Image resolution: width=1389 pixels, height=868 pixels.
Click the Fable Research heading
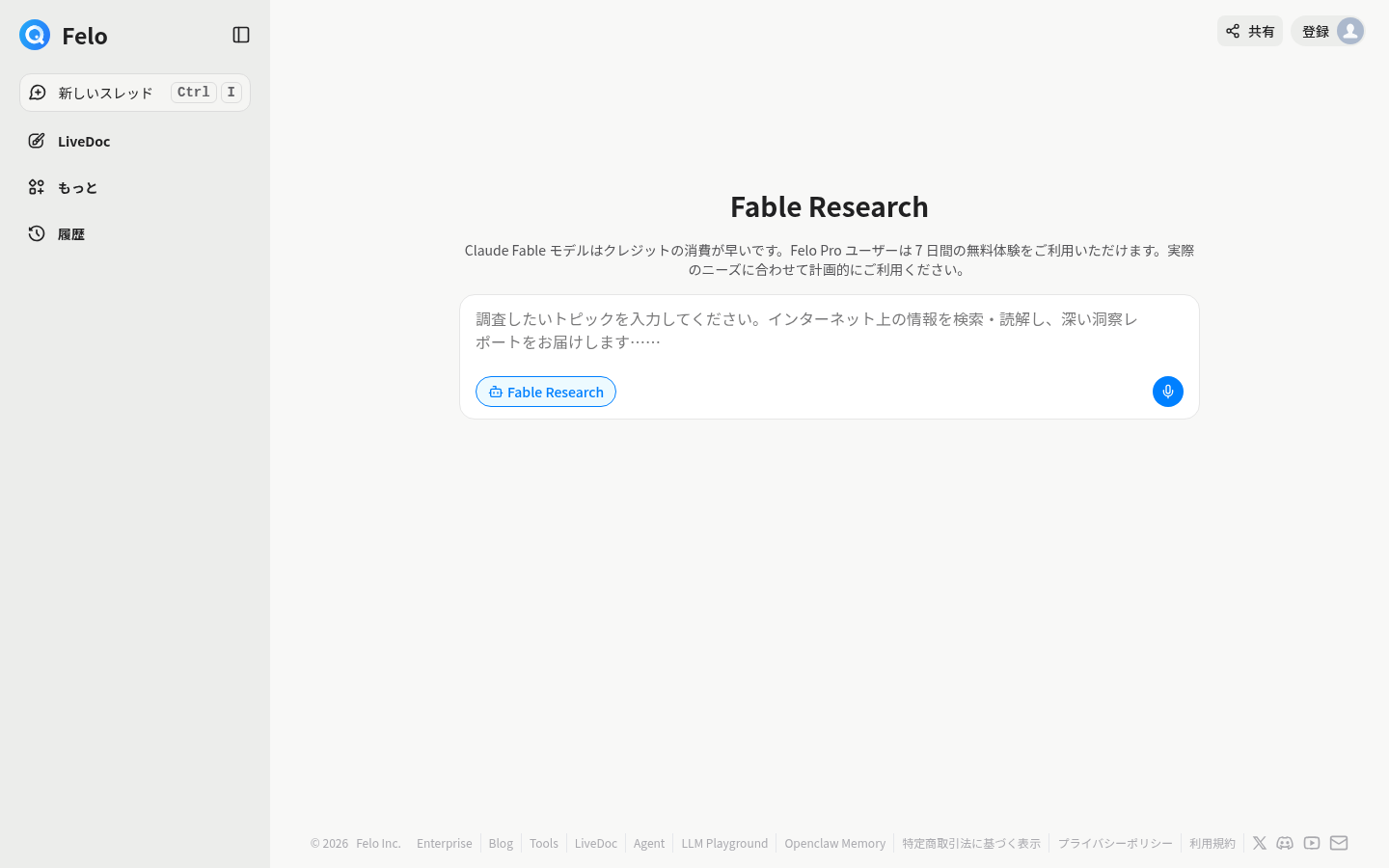pyautogui.click(x=830, y=206)
